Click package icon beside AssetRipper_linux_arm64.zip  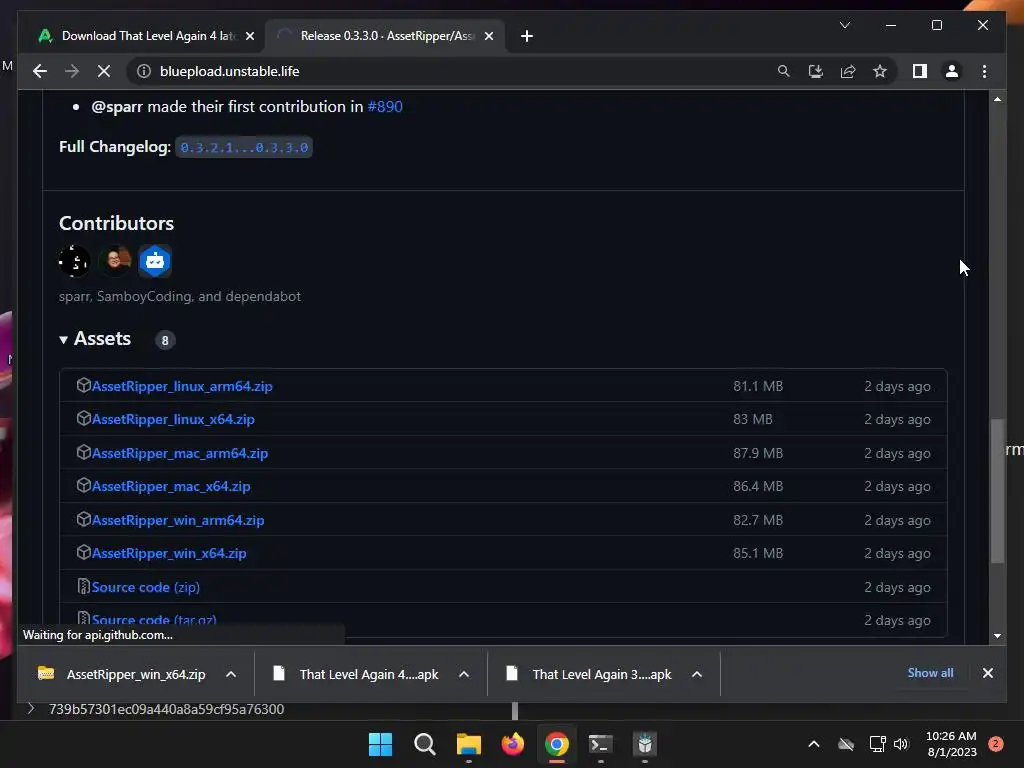coord(84,385)
